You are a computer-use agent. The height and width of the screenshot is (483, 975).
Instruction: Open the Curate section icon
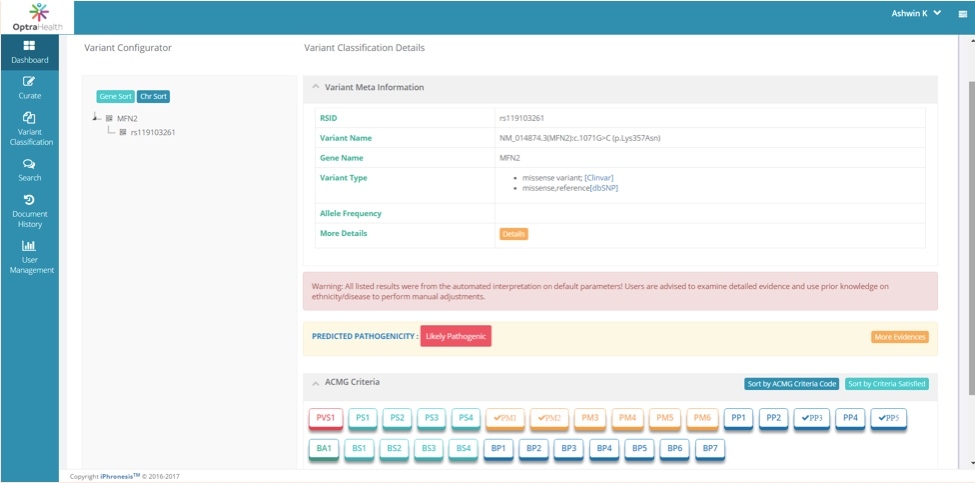coord(29,81)
